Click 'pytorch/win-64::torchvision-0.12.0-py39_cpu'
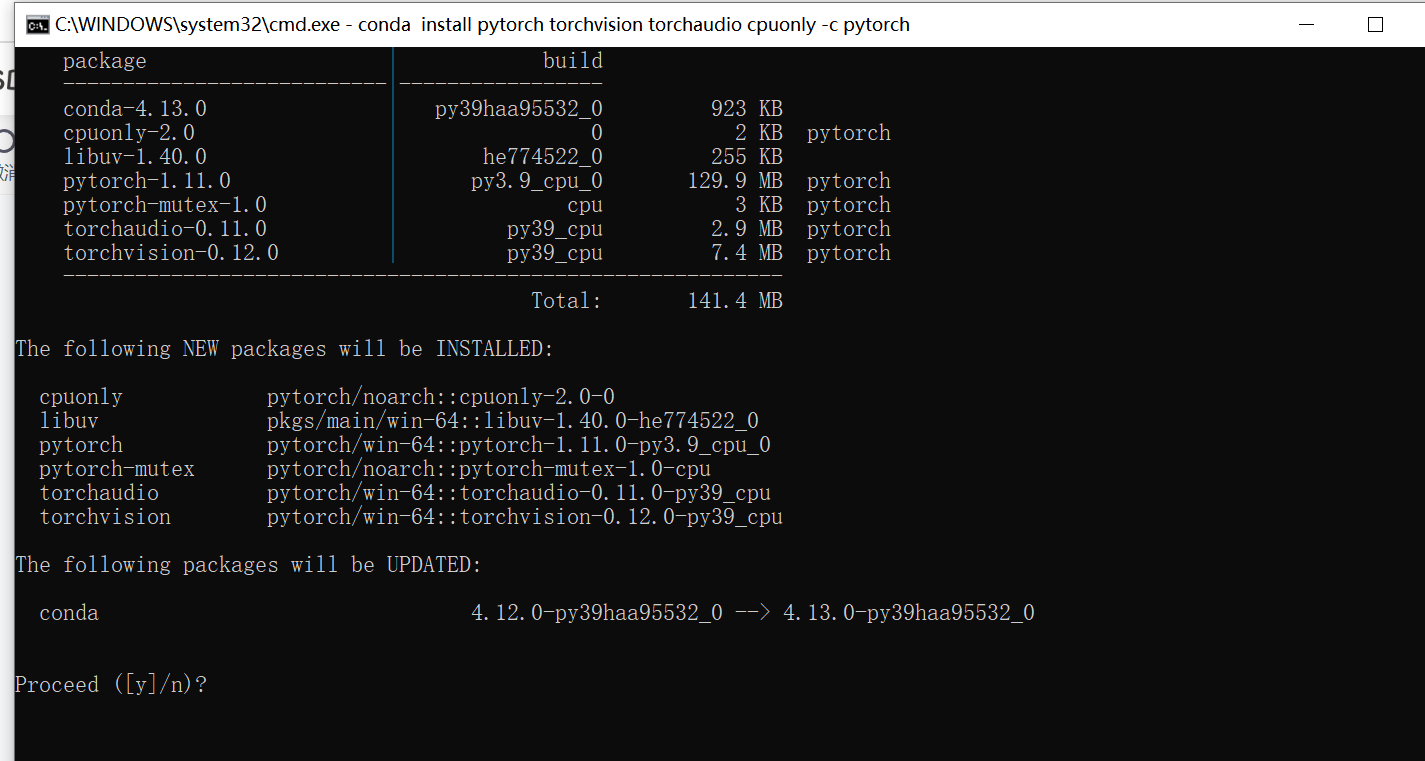 [x=525, y=517]
